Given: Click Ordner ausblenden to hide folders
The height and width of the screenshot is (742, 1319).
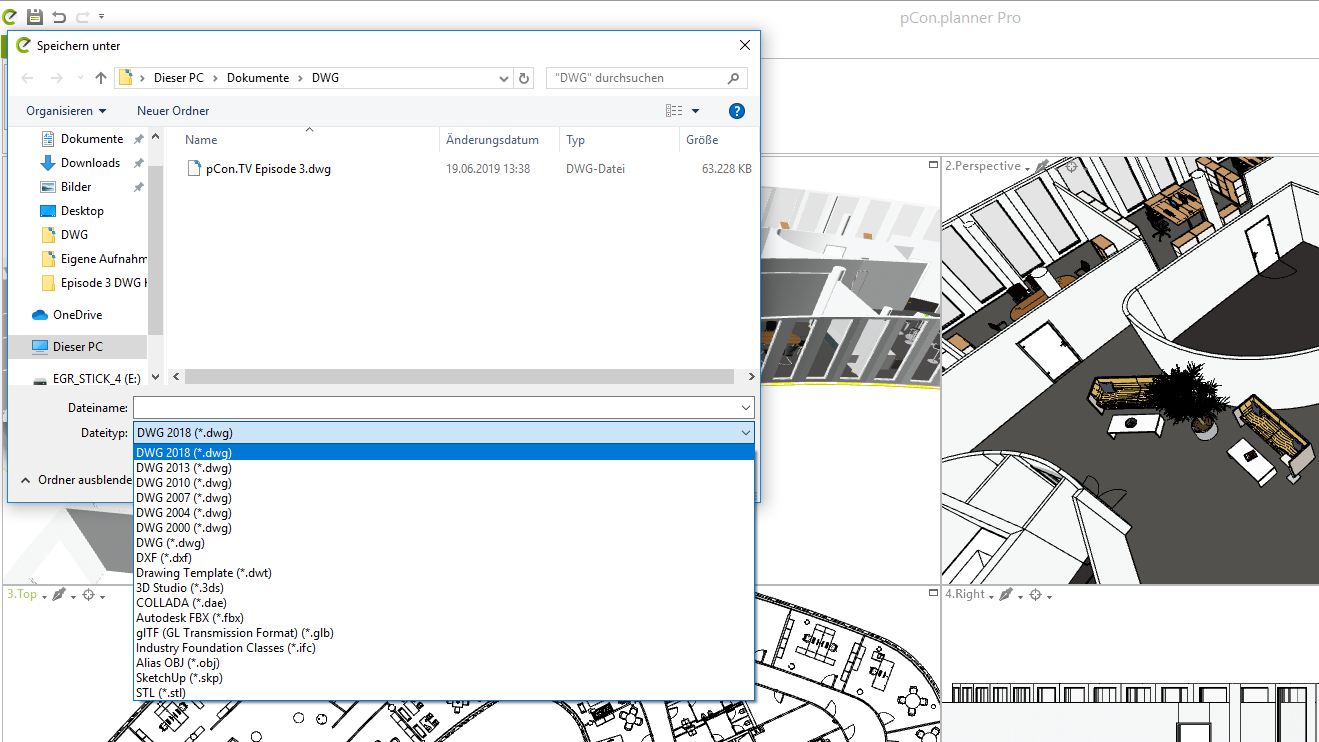Looking at the screenshot, I should coord(76,480).
